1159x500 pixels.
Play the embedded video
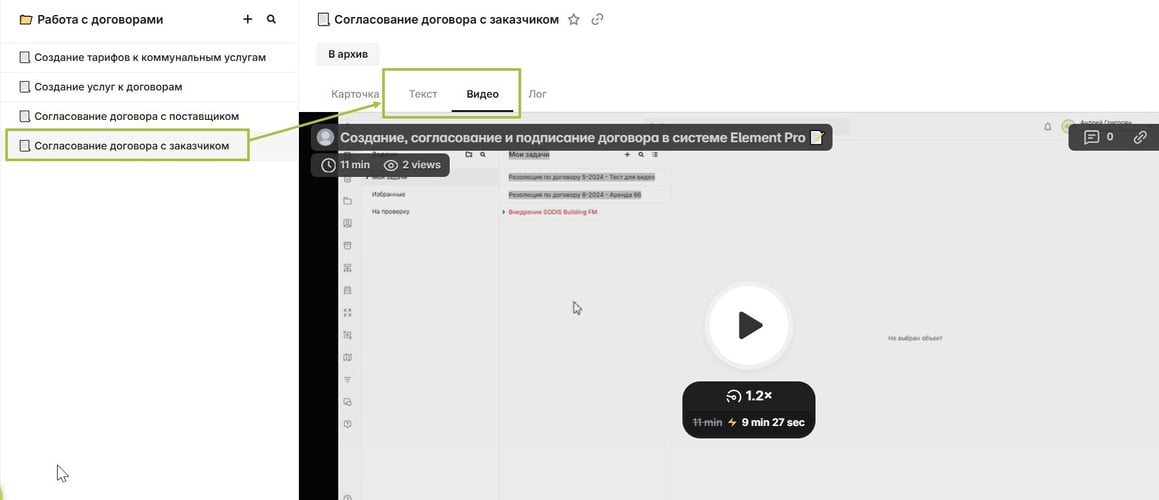750,325
